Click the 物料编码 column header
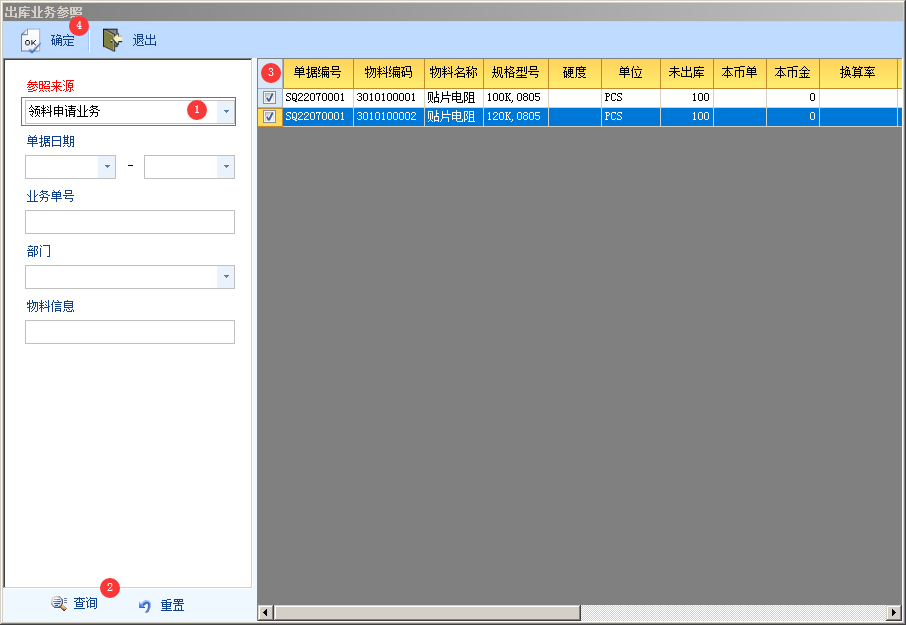This screenshot has width=906, height=625. click(389, 73)
